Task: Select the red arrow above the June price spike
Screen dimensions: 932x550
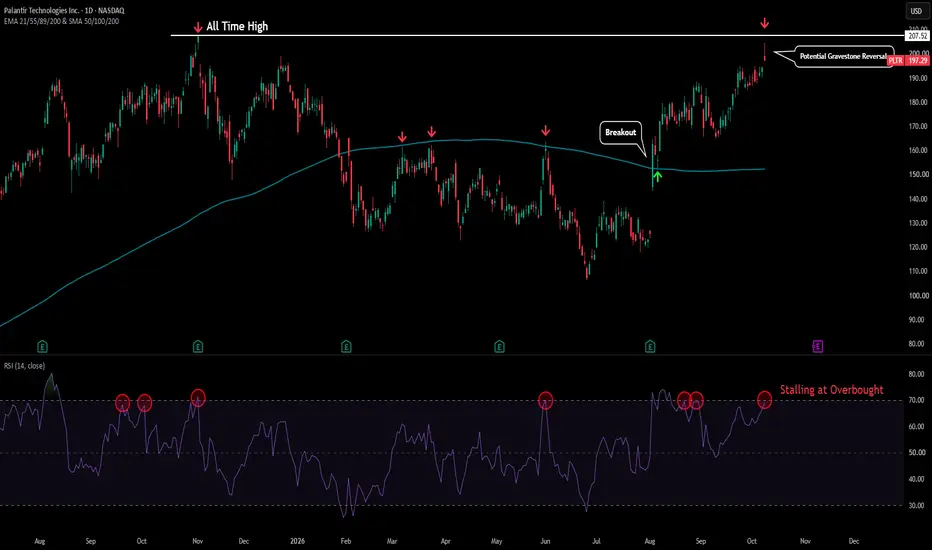Action: point(546,131)
